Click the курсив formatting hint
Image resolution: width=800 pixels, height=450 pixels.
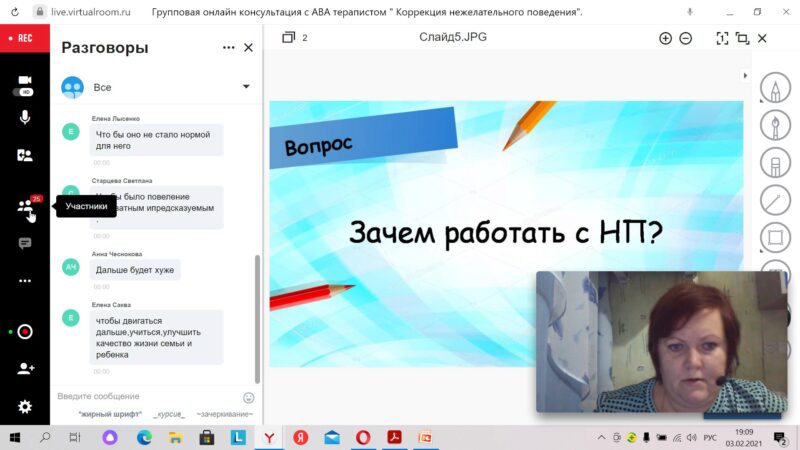169,414
